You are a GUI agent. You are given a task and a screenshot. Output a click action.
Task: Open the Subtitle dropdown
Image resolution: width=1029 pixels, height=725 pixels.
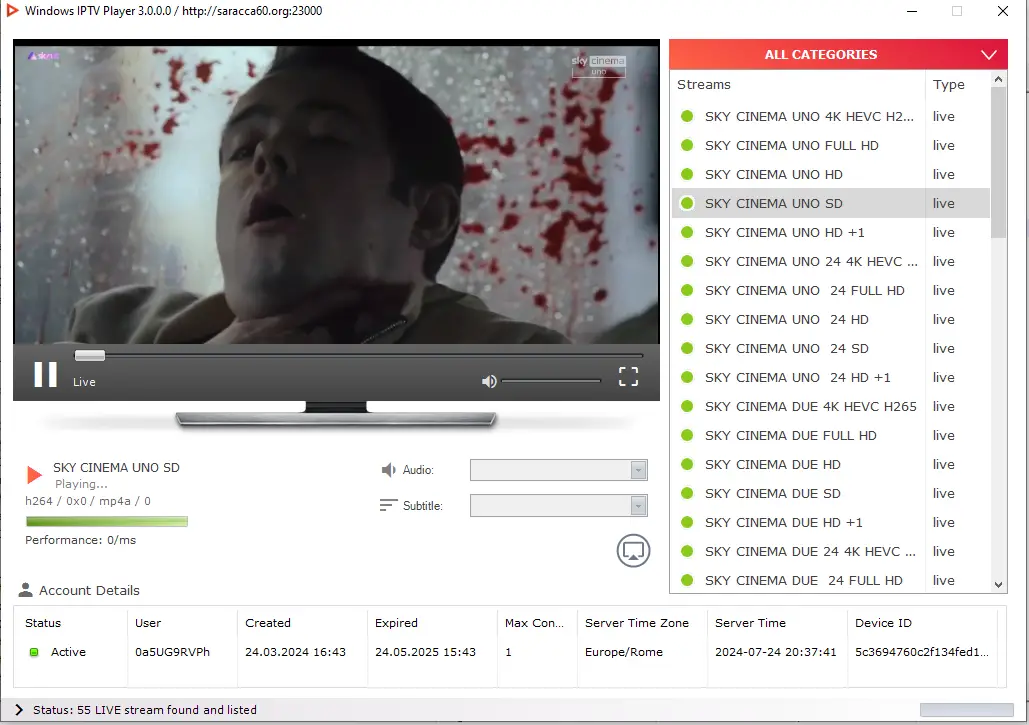[558, 505]
